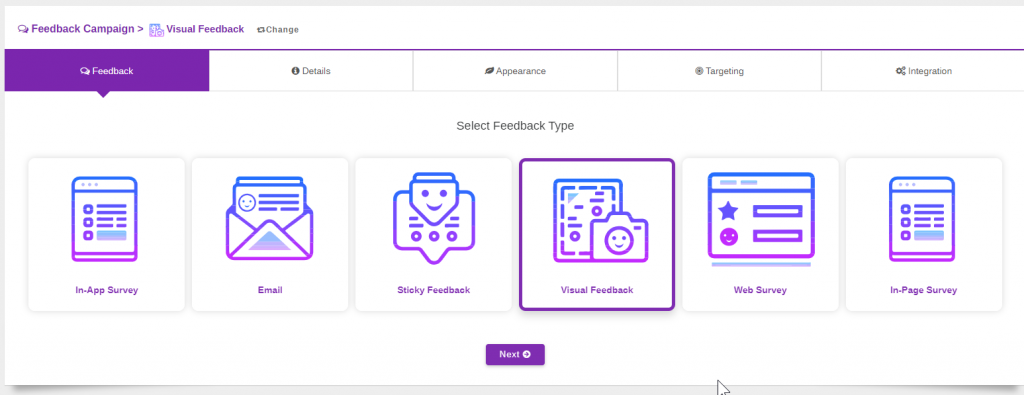Pick the Sticky Feedback speech bubble icon
1024x395 pixels.
(x=434, y=219)
